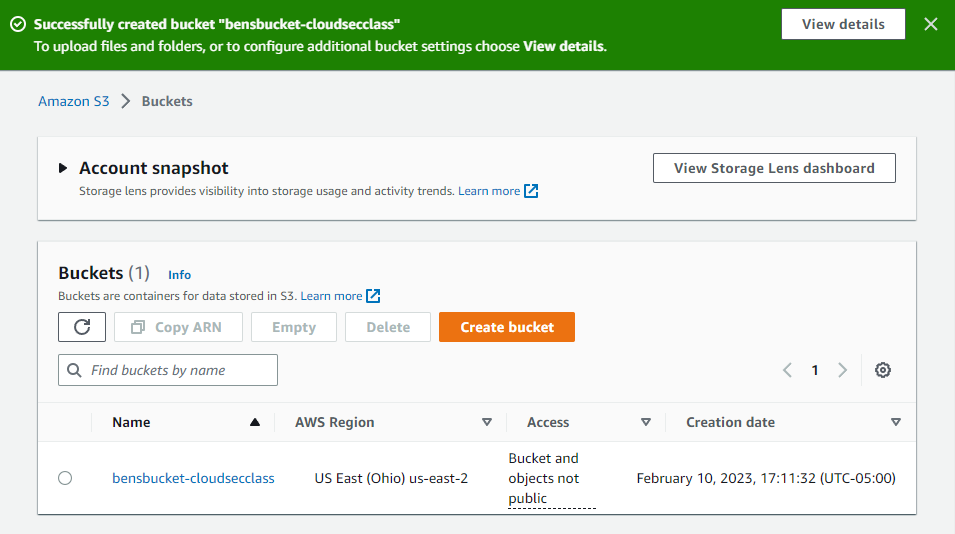Click View details in the banner
This screenshot has height=534, width=955.
843,24
